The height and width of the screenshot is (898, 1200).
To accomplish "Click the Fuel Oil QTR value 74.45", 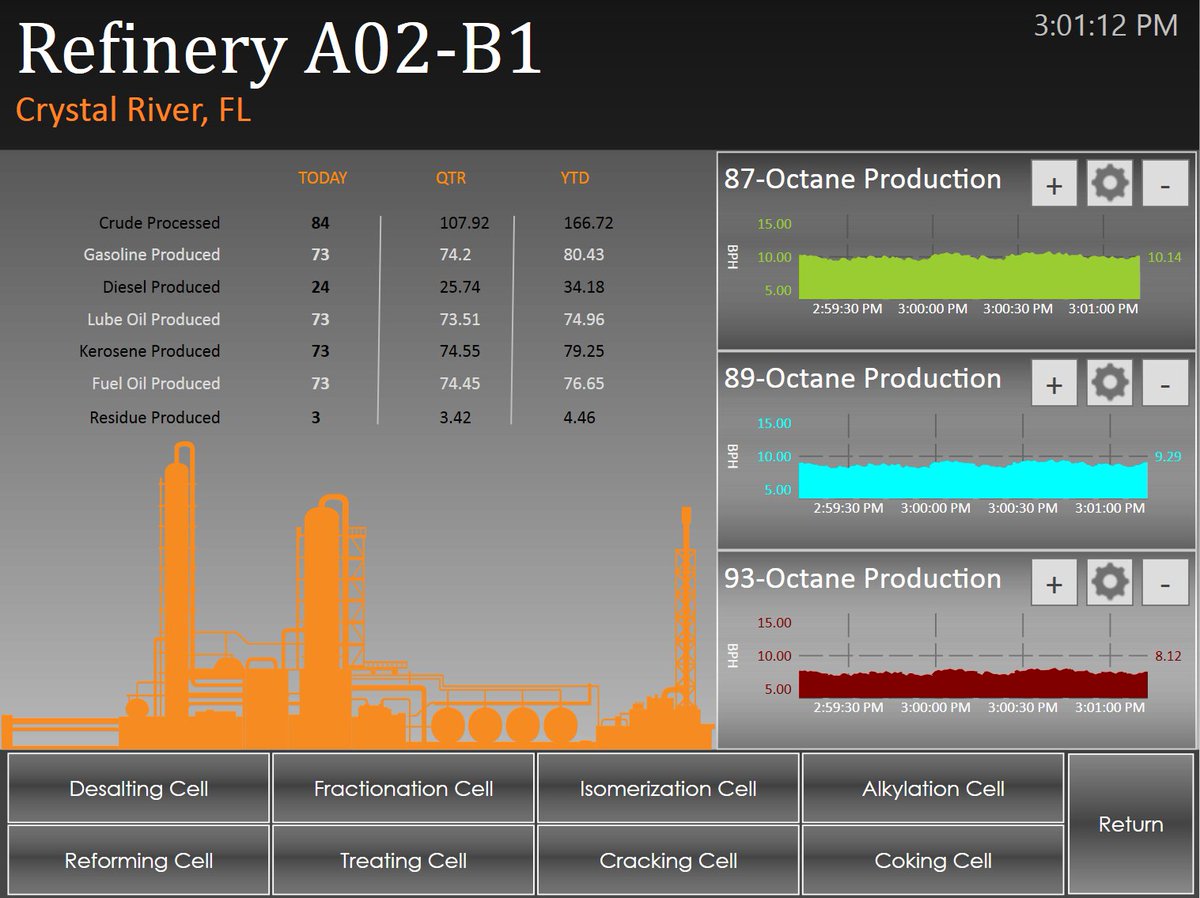I will [x=460, y=383].
